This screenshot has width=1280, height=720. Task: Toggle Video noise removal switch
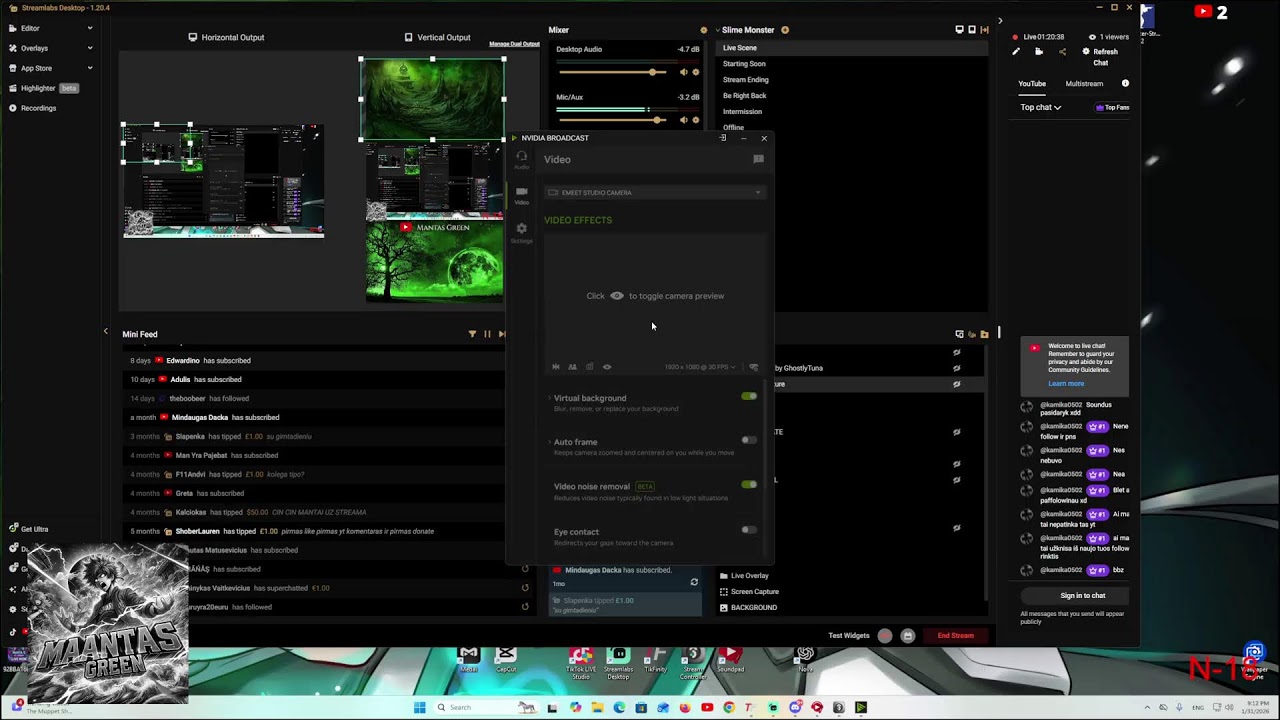749,484
